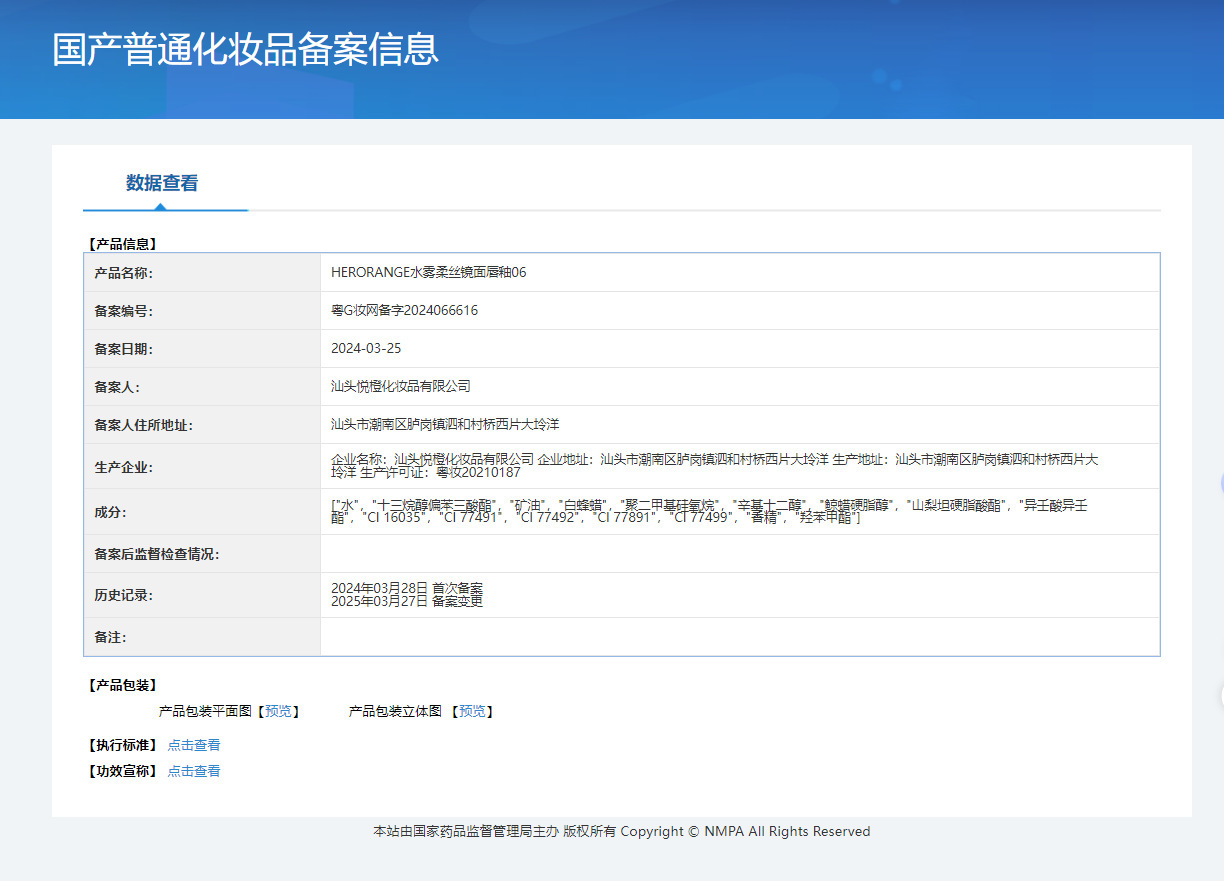The image size is (1224, 881).
Task: Click the blue floating button at right edge
Action: click(x=1221, y=485)
